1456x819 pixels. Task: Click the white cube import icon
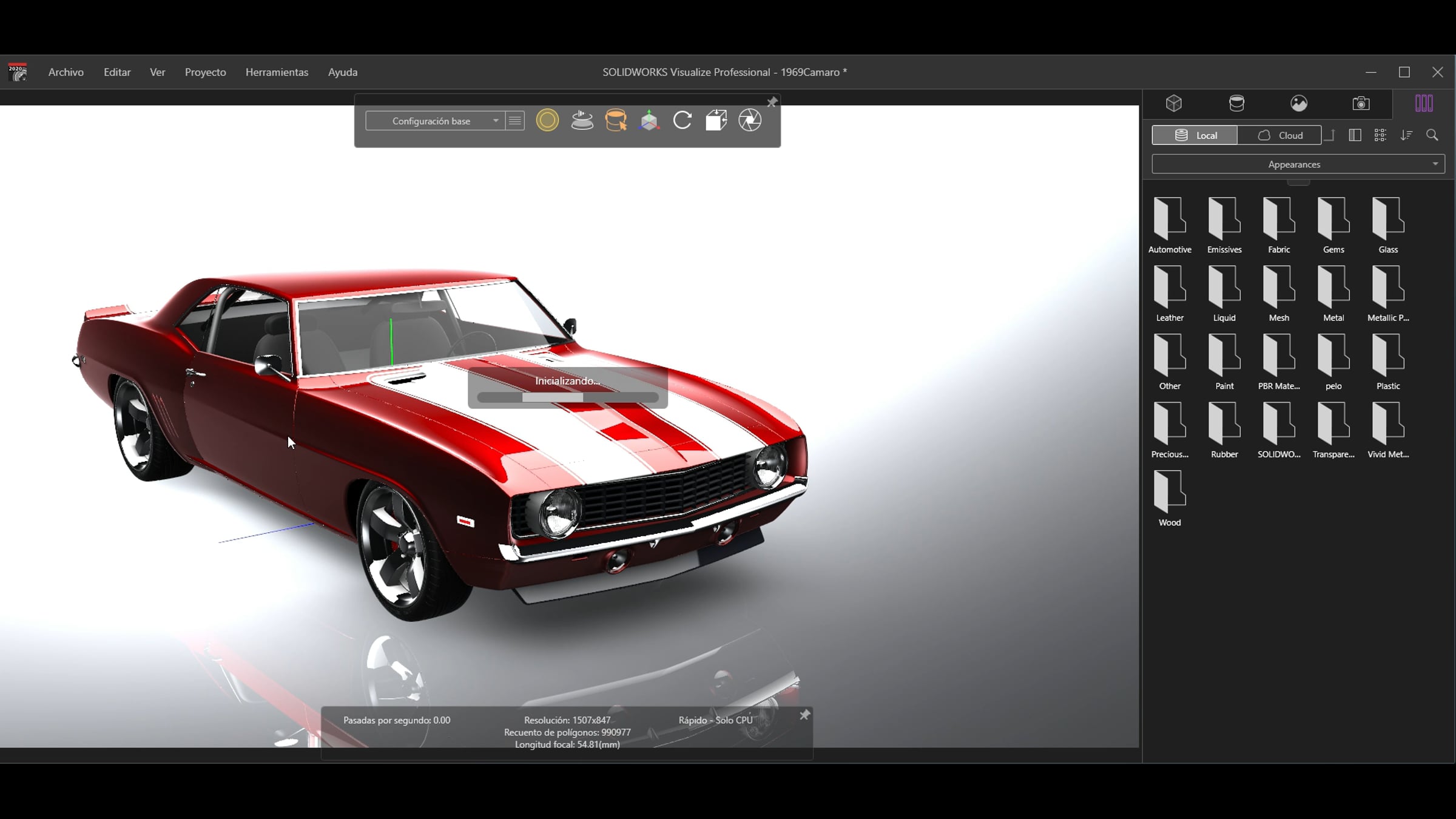(x=716, y=120)
